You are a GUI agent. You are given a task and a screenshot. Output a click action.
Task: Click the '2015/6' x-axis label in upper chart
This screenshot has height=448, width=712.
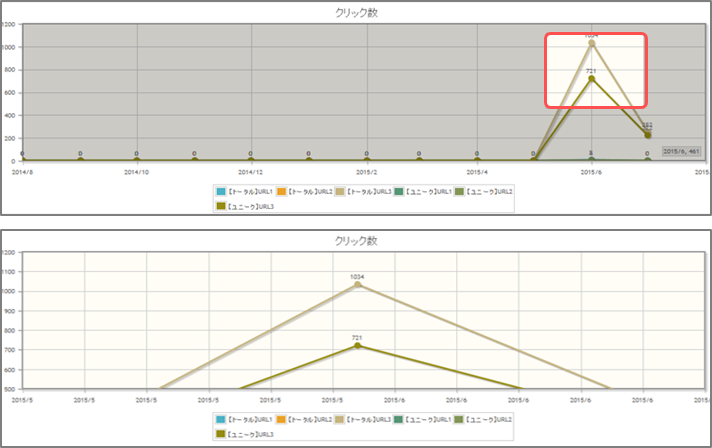591,172
